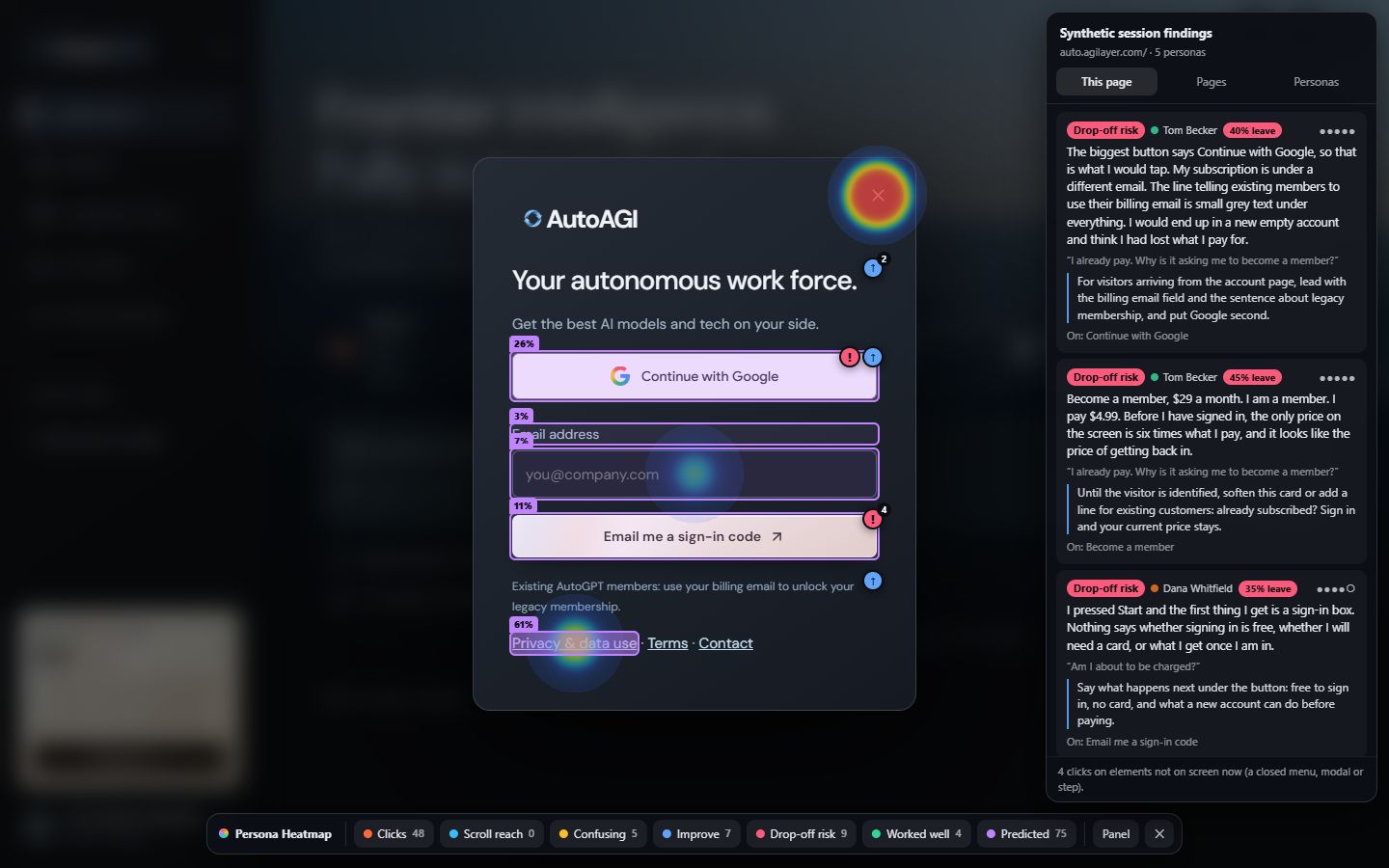Click the Dana Whitfield persona name
Viewport: 1389px width, 868px height.
(x=1197, y=588)
